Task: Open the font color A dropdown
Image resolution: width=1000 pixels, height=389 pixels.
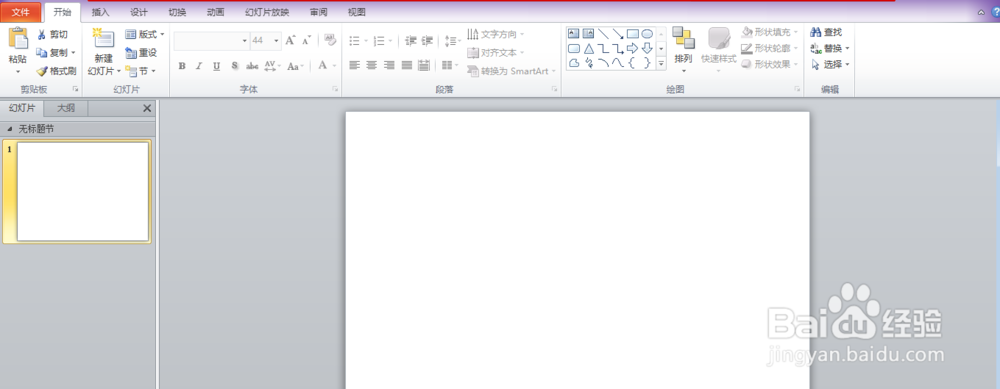Action: click(335, 66)
